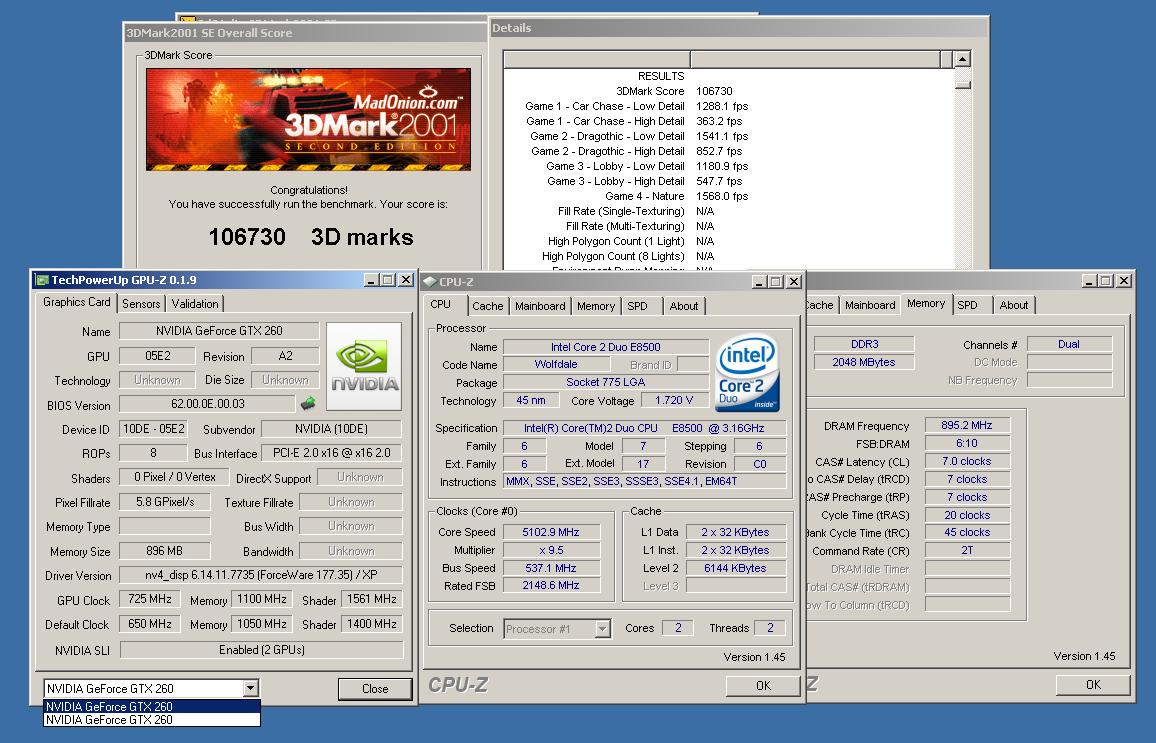This screenshot has height=743, width=1156.
Task: Open the Memory tab in front CPU-Z window
Action: [x=596, y=306]
